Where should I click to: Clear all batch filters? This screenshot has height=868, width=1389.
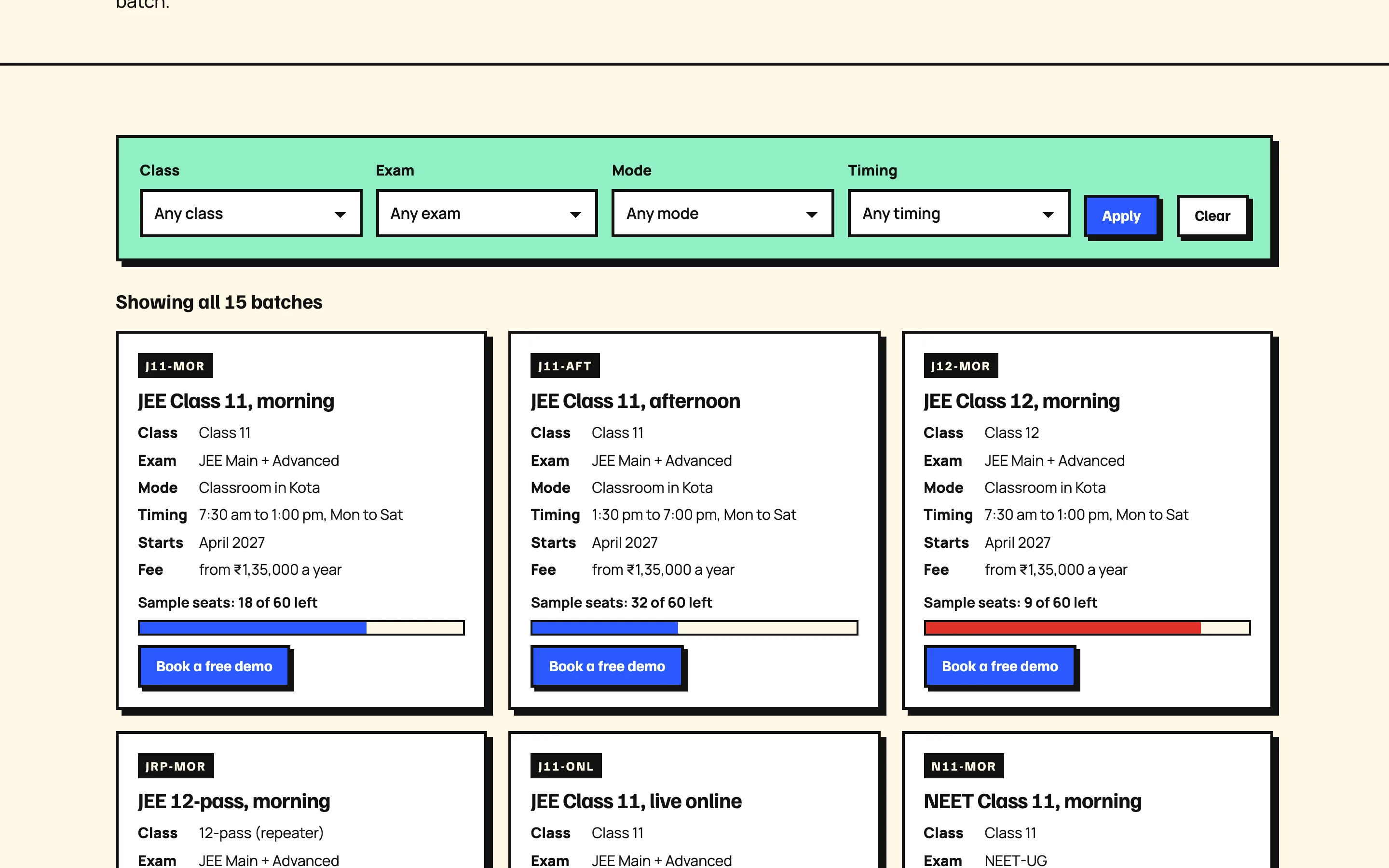(x=1212, y=216)
